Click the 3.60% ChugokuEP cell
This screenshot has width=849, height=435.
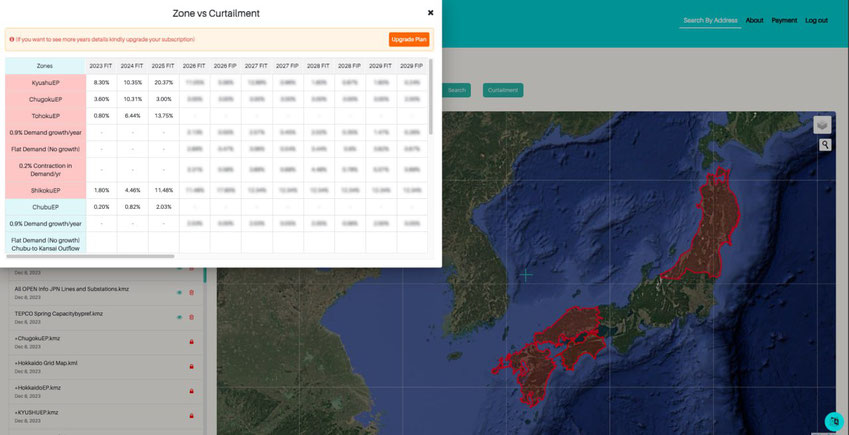(x=101, y=99)
